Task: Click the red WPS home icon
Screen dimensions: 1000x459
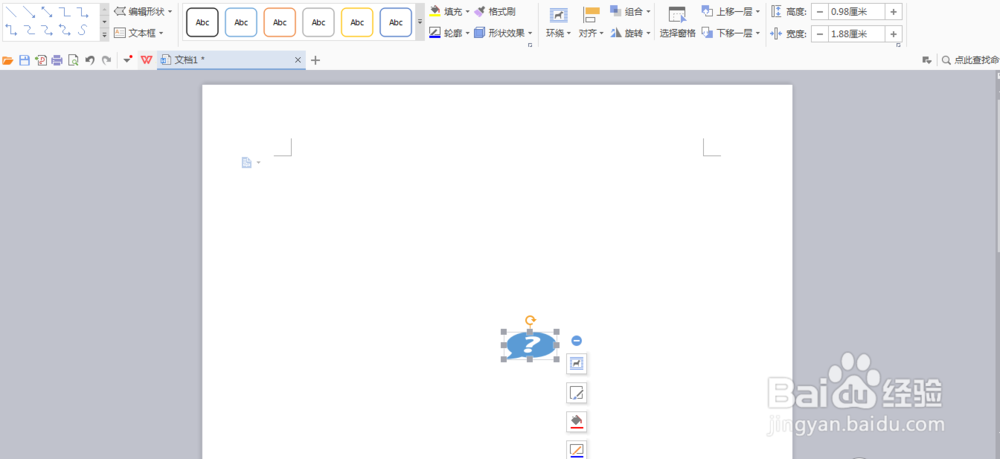Action: [x=147, y=60]
